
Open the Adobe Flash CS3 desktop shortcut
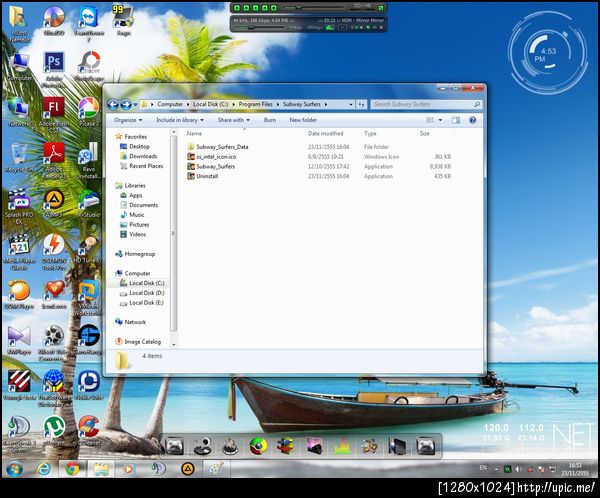click(54, 115)
